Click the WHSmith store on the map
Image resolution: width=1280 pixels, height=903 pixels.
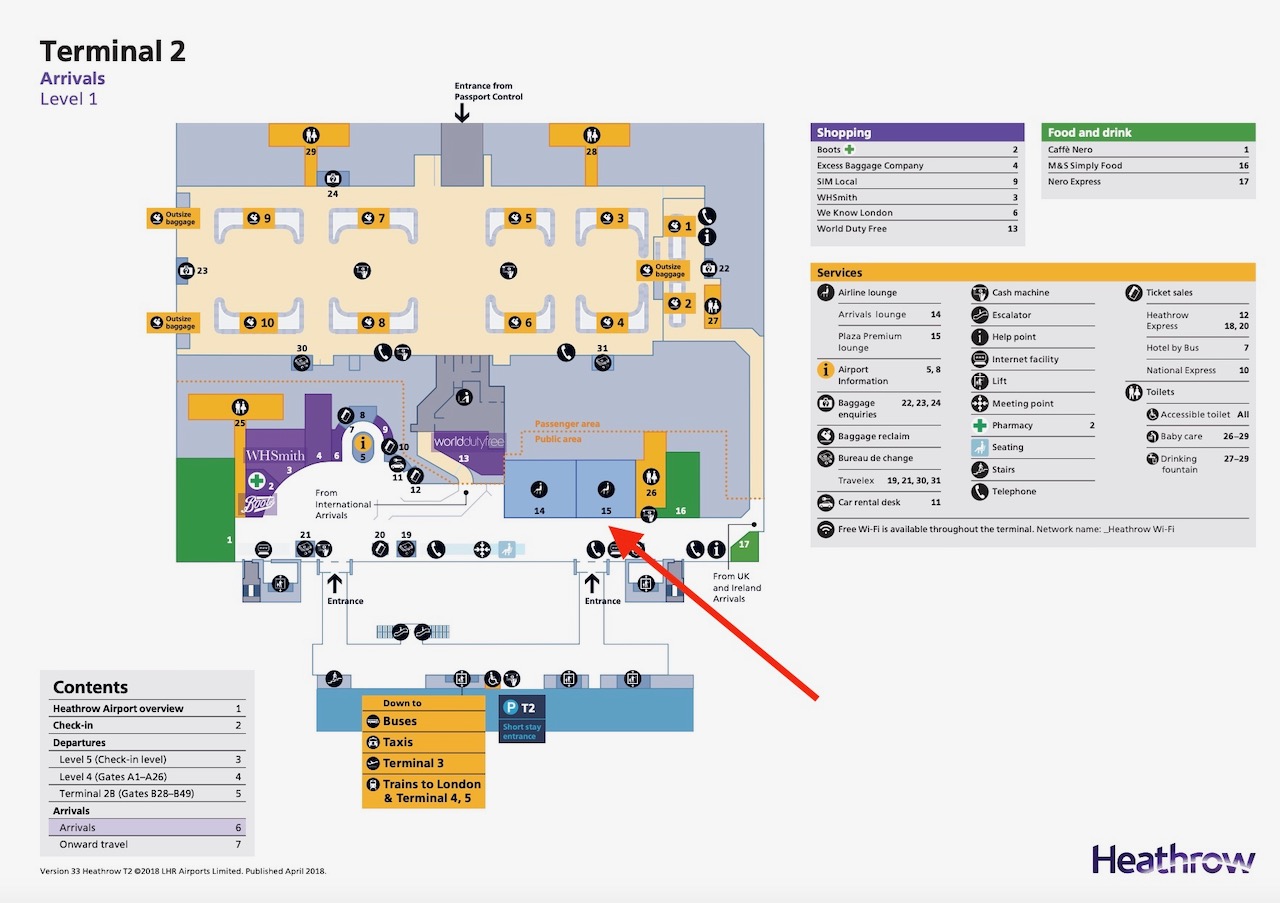point(275,456)
